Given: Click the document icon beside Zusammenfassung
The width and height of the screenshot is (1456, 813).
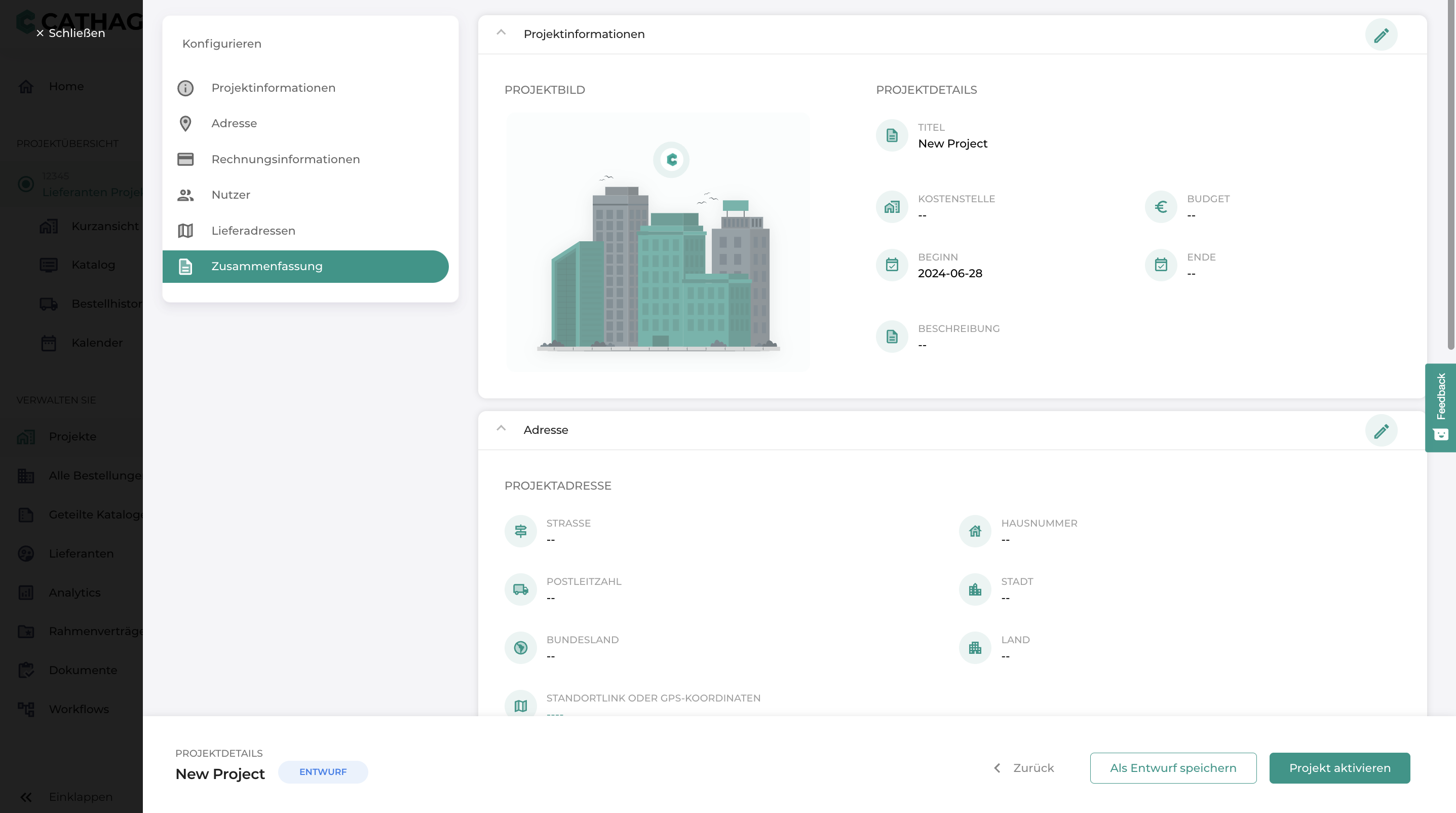Looking at the screenshot, I should (185, 266).
